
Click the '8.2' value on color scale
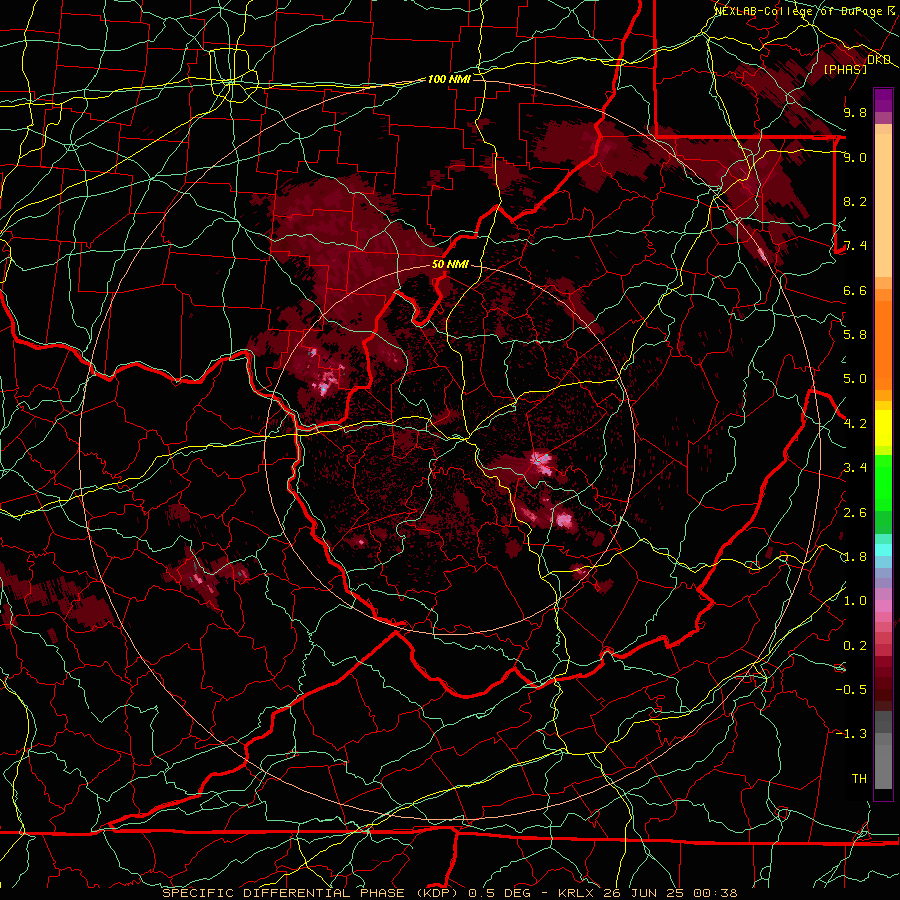(855, 201)
